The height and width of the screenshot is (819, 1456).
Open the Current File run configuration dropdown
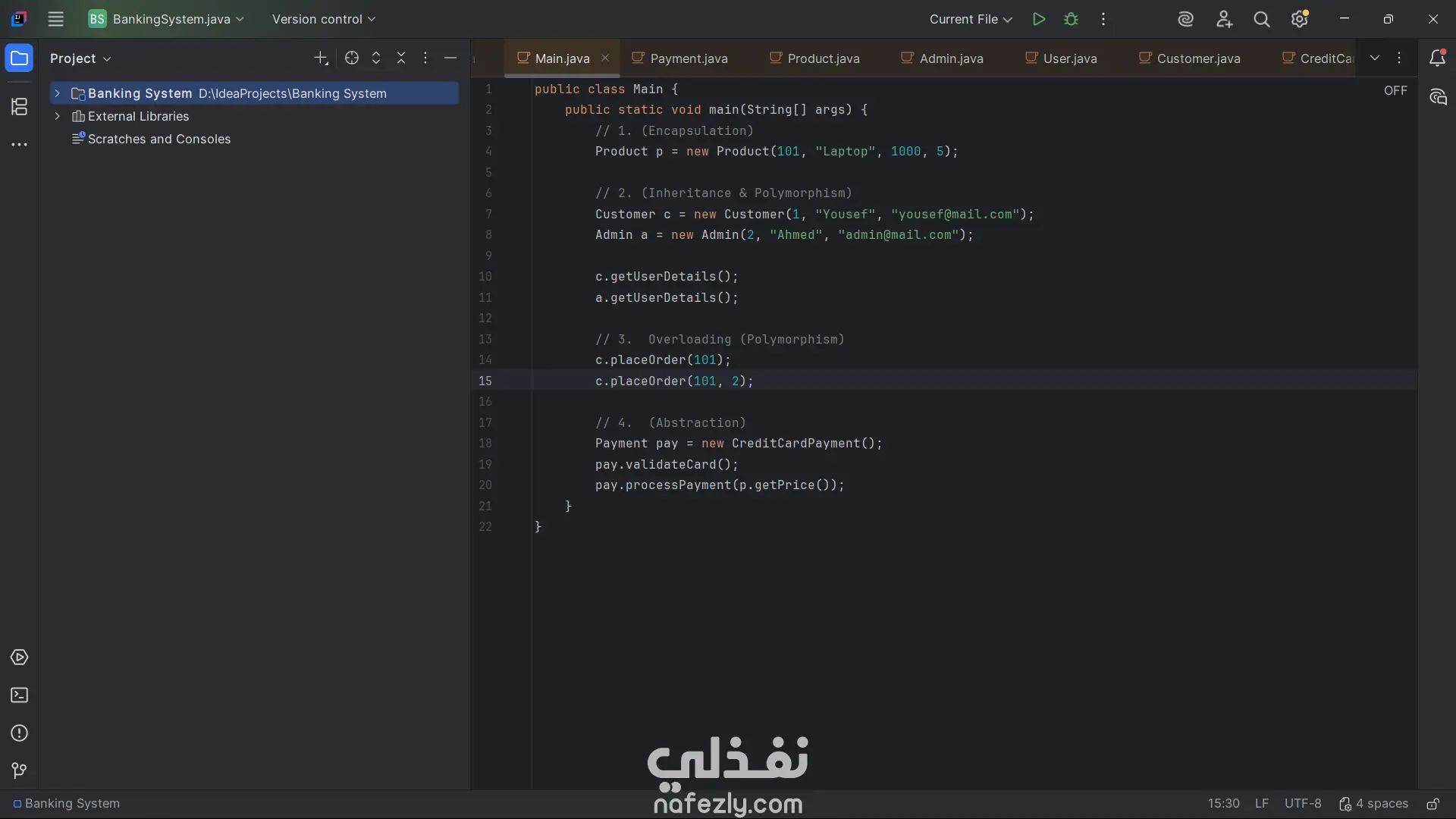(x=971, y=20)
